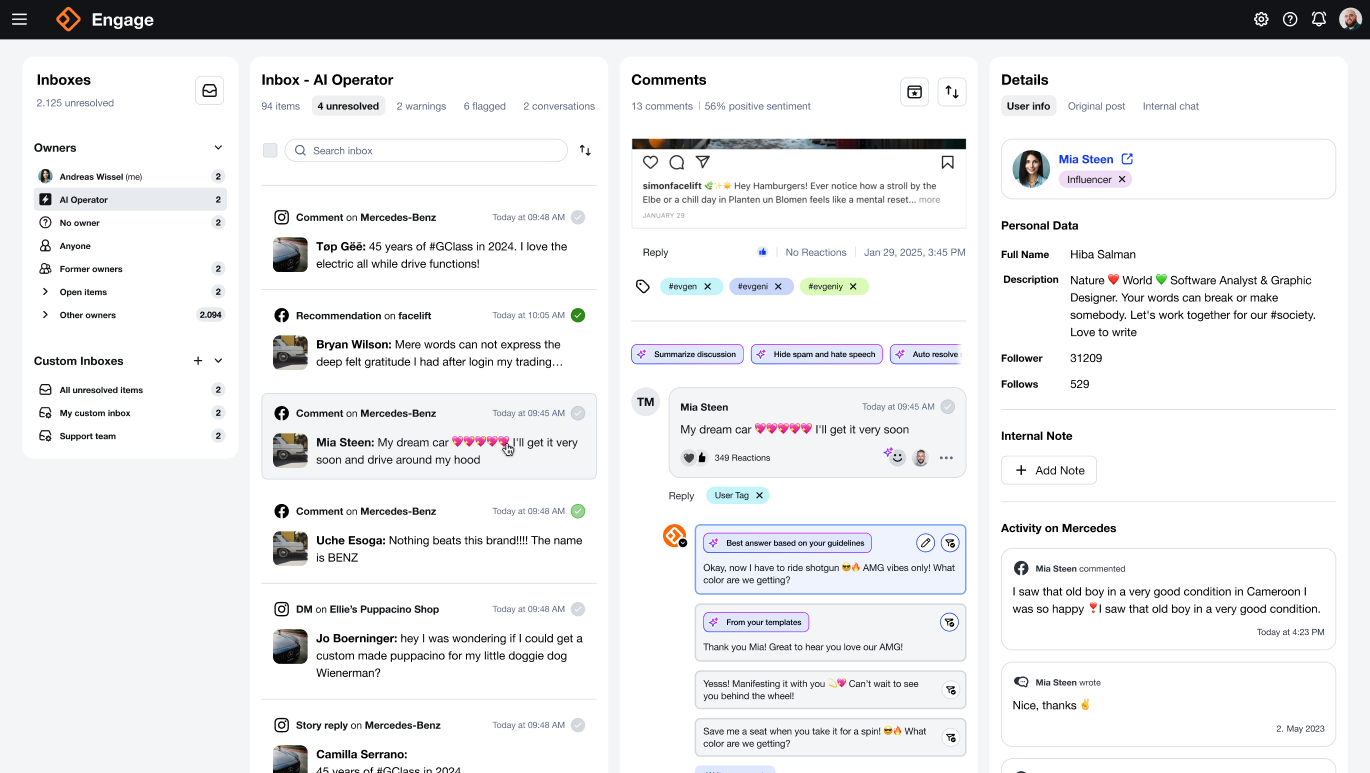Viewport: 1370px width, 773px height.
Task: Click Reply under Mia Steen's comment
Action: (x=681, y=495)
